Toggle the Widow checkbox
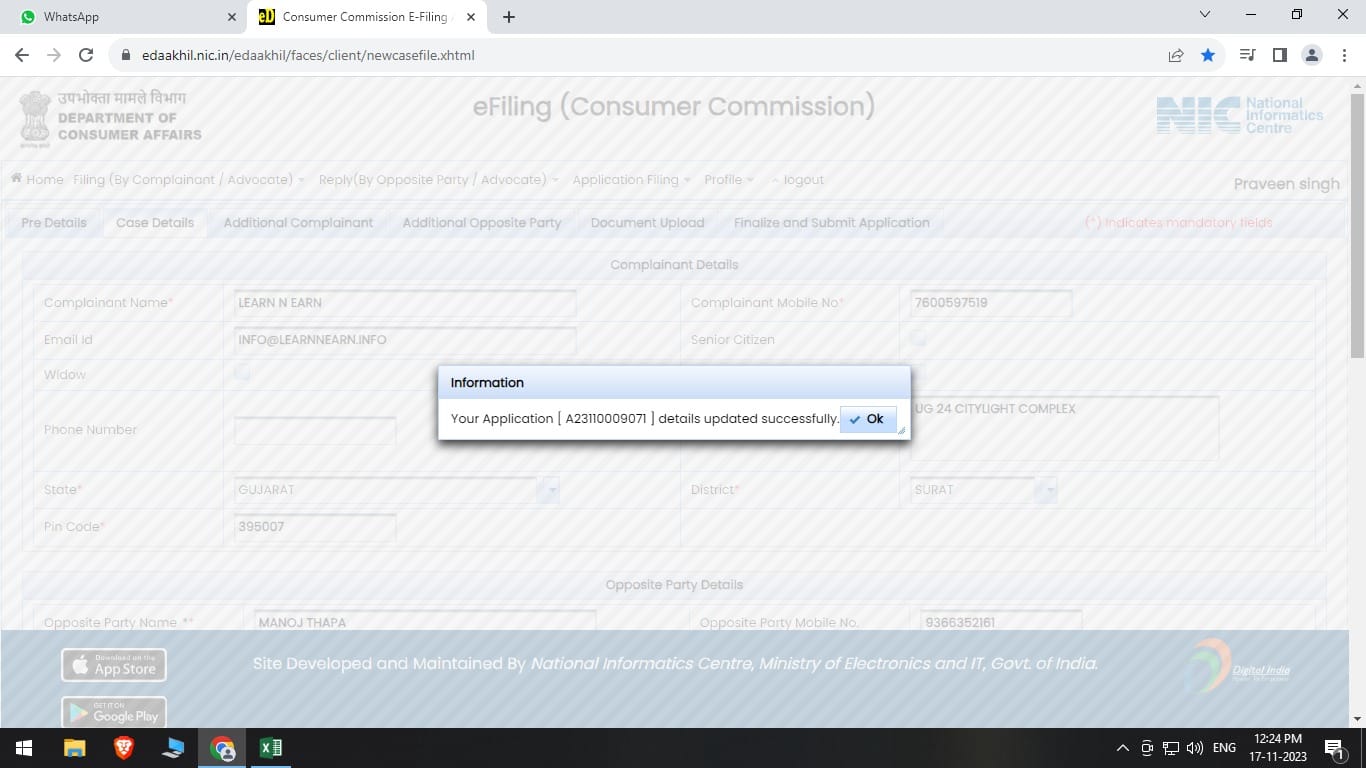This screenshot has width=1366, height=768. tap(242, 373)
